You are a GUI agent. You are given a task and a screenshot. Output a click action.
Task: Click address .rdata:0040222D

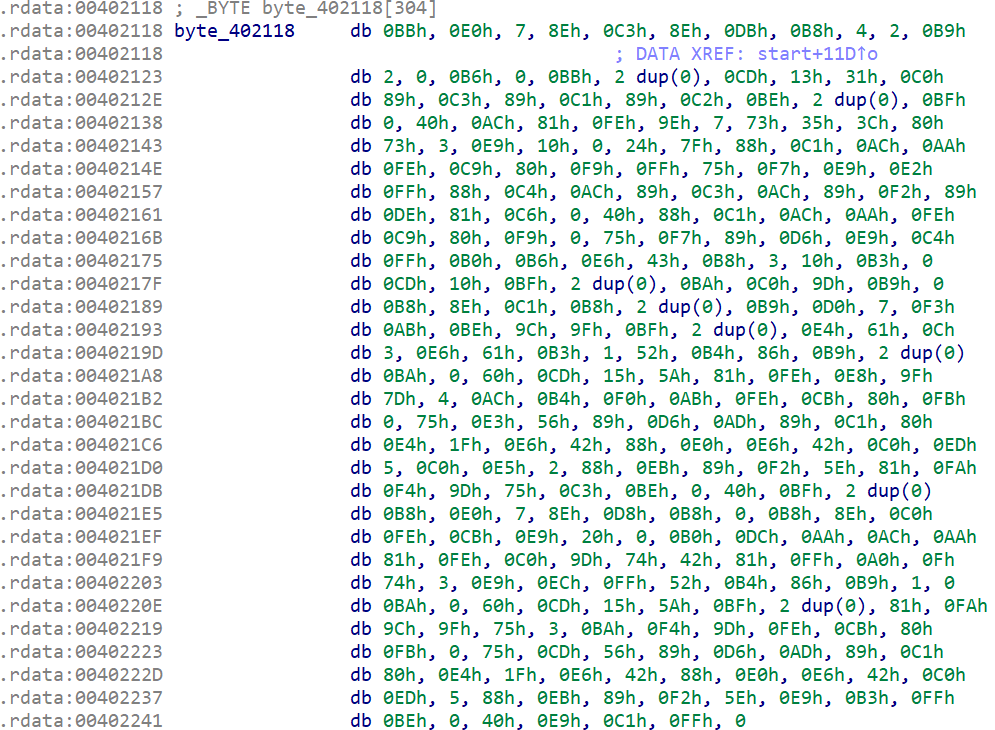click(x=81, y=675)
